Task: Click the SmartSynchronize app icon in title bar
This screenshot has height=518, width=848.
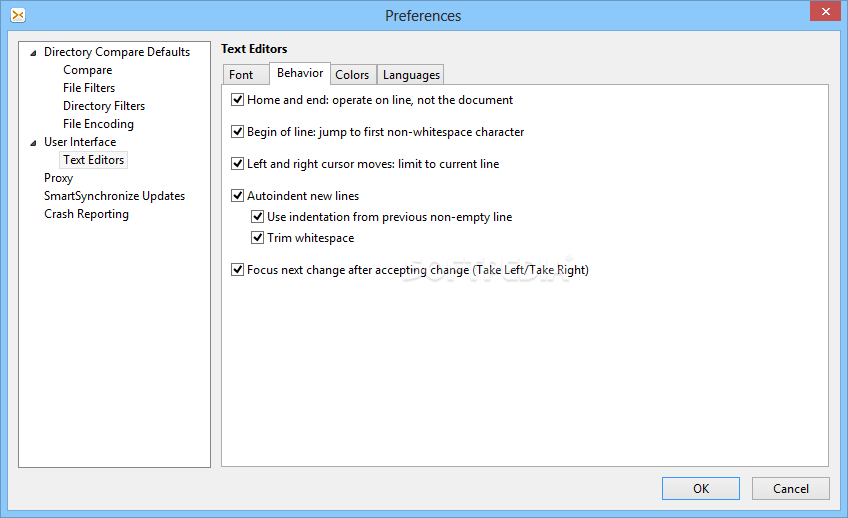Action: pos(18,15)
